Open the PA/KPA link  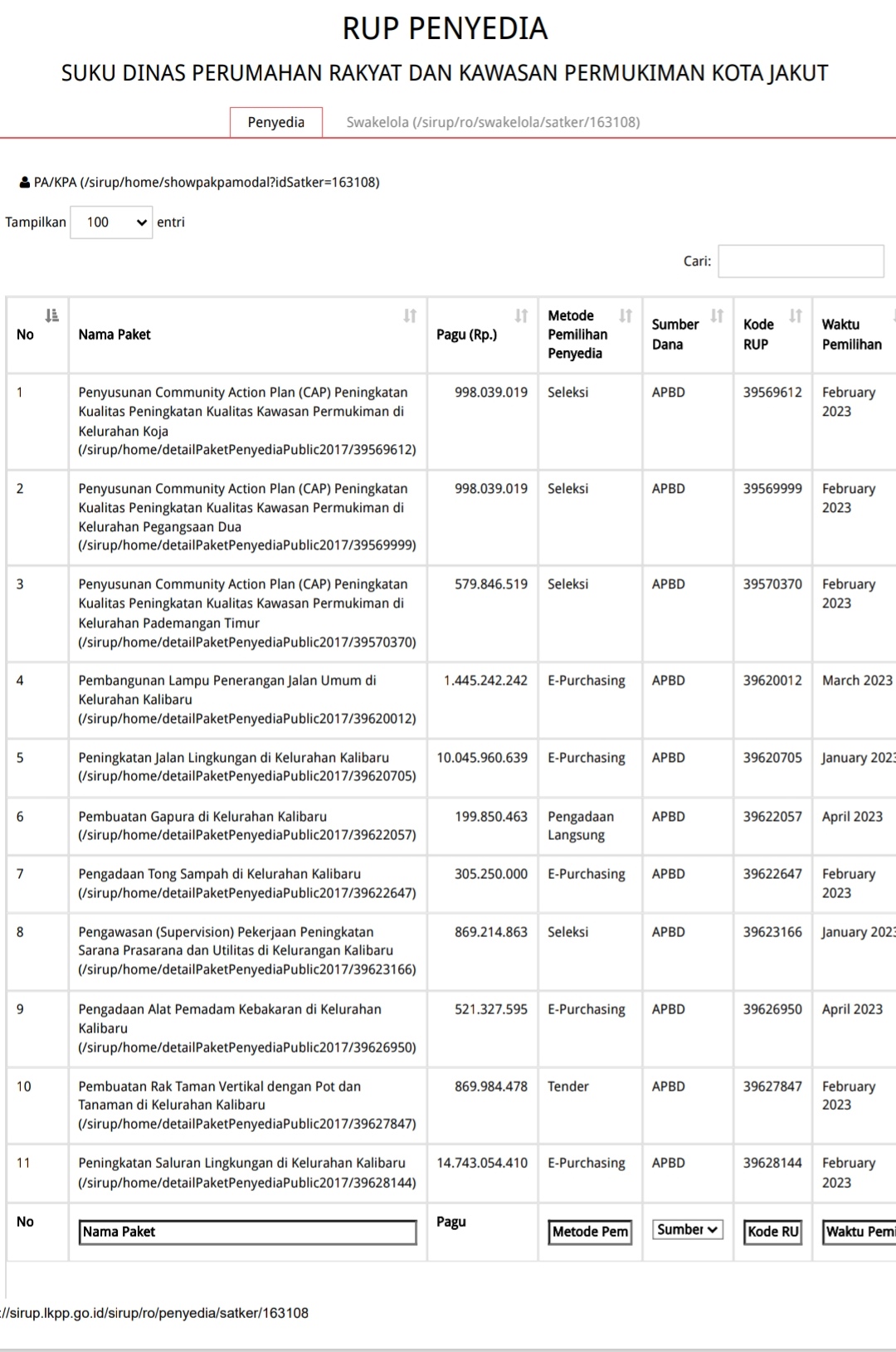coord(206,183)
